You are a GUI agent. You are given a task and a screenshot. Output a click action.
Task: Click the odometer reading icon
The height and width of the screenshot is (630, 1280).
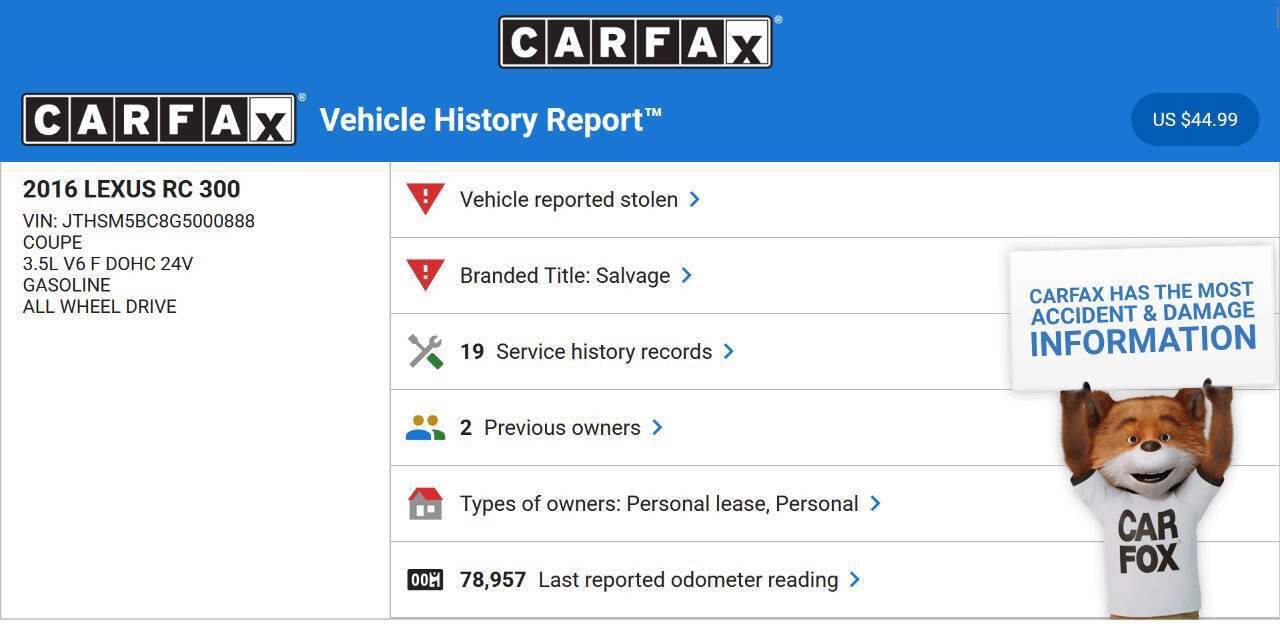(x=425, y=579)
